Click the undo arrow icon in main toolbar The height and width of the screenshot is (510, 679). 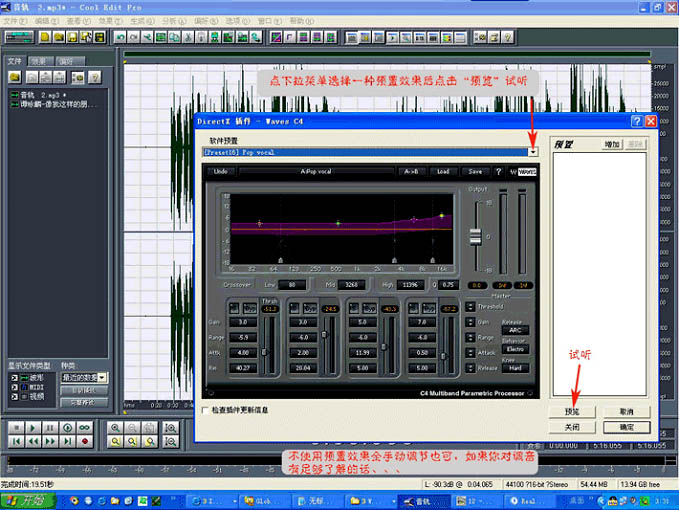pyautogui.click(x=120, y=37)
